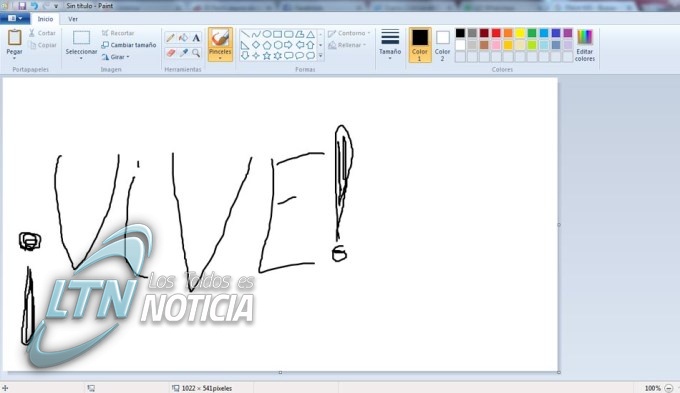Open the Tamaño size dropdown
This screenshot has height=393, width=680.
[390, 45]
